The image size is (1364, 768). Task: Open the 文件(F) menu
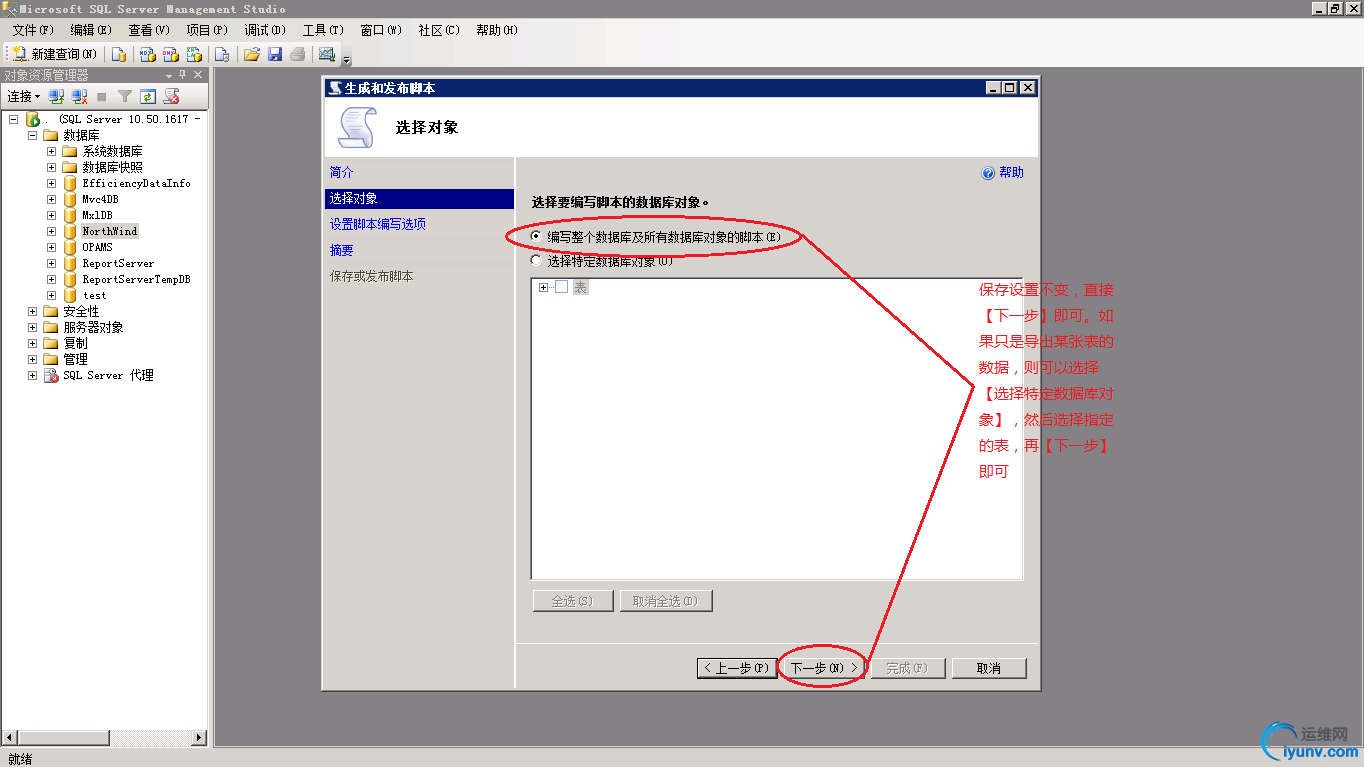[x=33, y=30]
